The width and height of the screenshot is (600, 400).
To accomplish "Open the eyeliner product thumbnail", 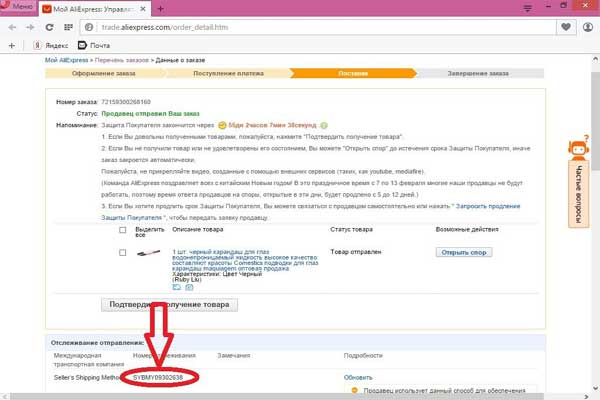I will pos(148,253).
